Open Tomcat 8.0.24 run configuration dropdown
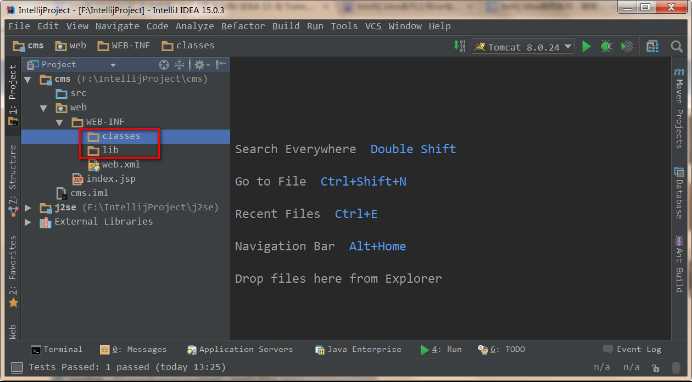692x382 pixels. point(524,46)
